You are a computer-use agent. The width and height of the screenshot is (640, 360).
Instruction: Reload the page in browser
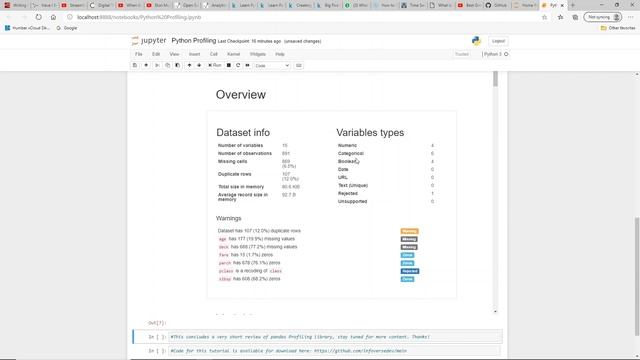38,17
